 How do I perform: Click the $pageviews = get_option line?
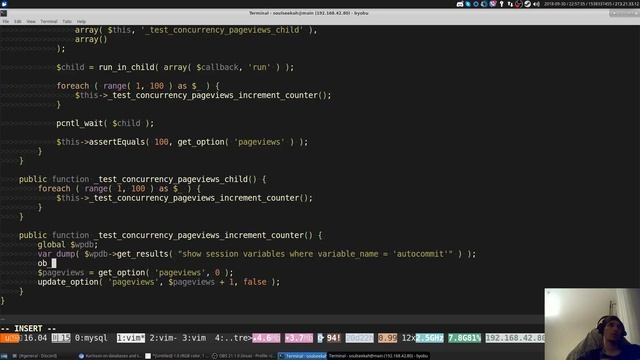(x=136, y=273)
